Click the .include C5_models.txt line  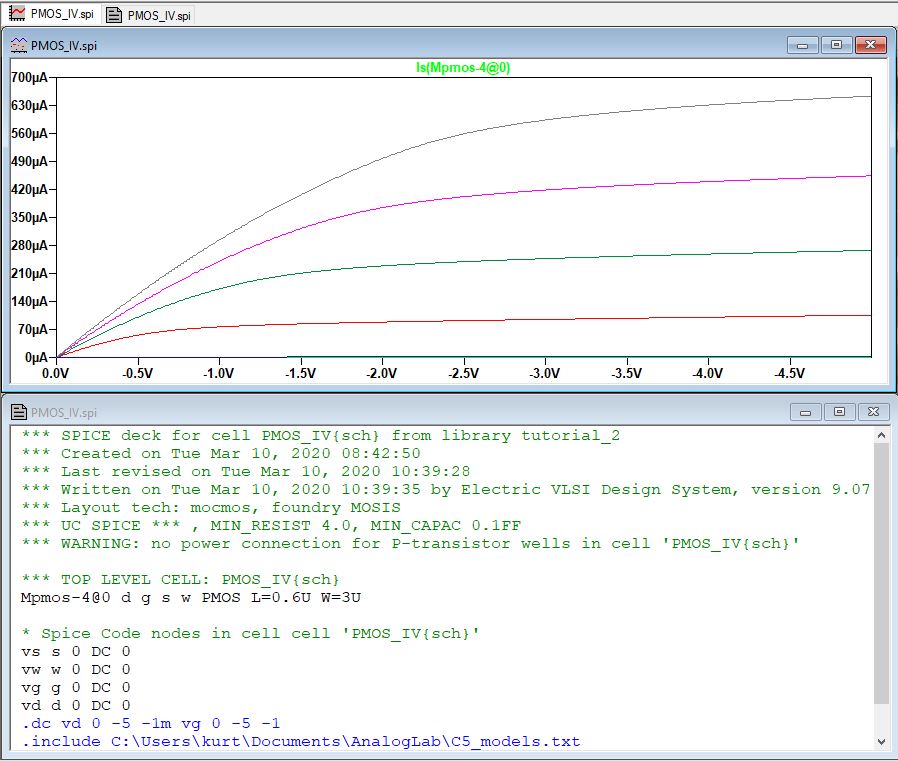[x=300, y=741]
